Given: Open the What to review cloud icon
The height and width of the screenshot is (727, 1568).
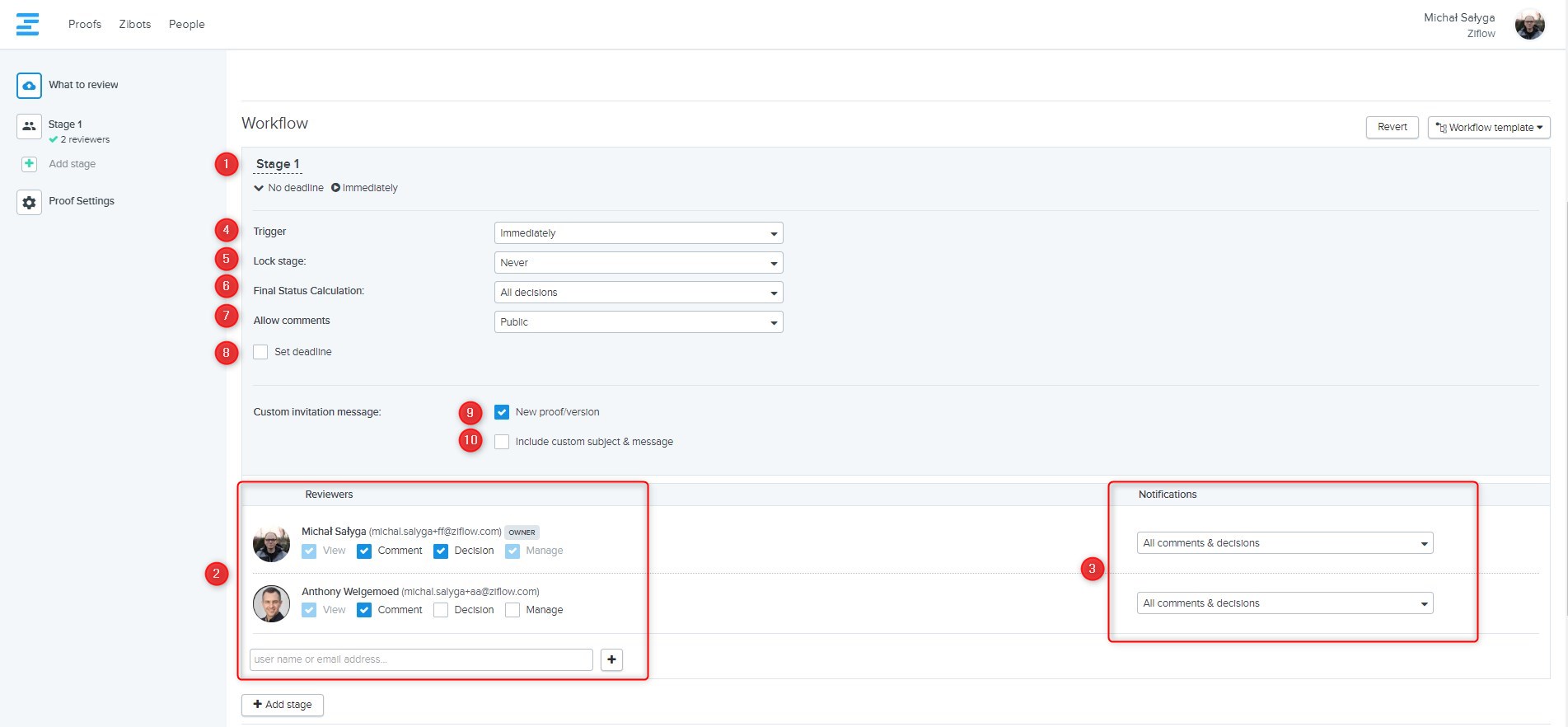Looking at the screenshot, I should [x=29, y=85].
